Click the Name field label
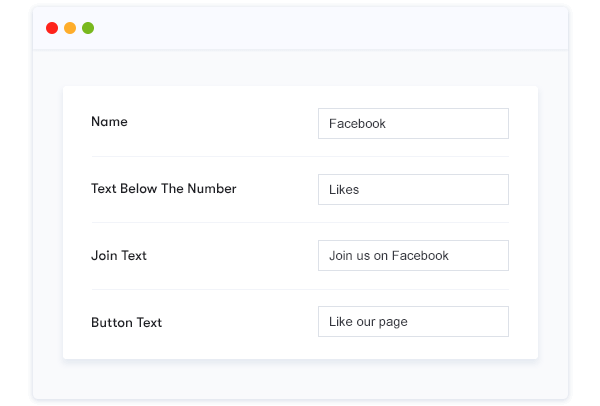600x406 pixels. (109, 122)
